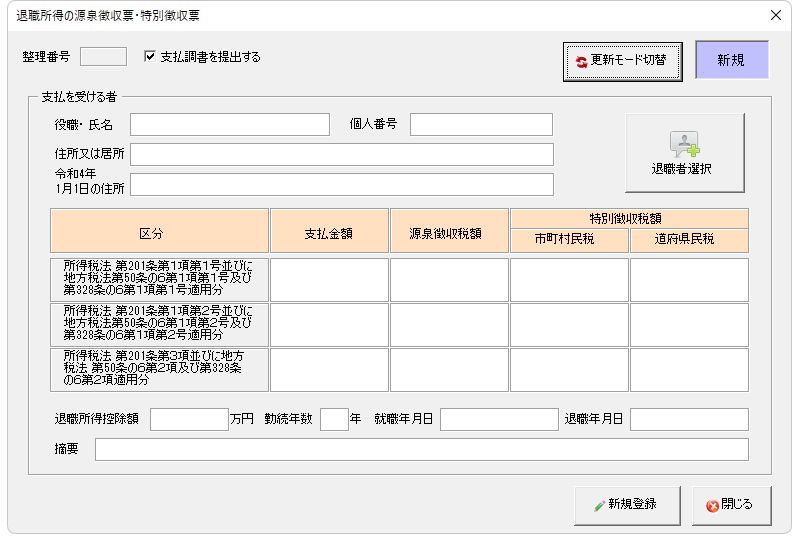Select 支払金額 cell for 第3項 row

point(329,370)
